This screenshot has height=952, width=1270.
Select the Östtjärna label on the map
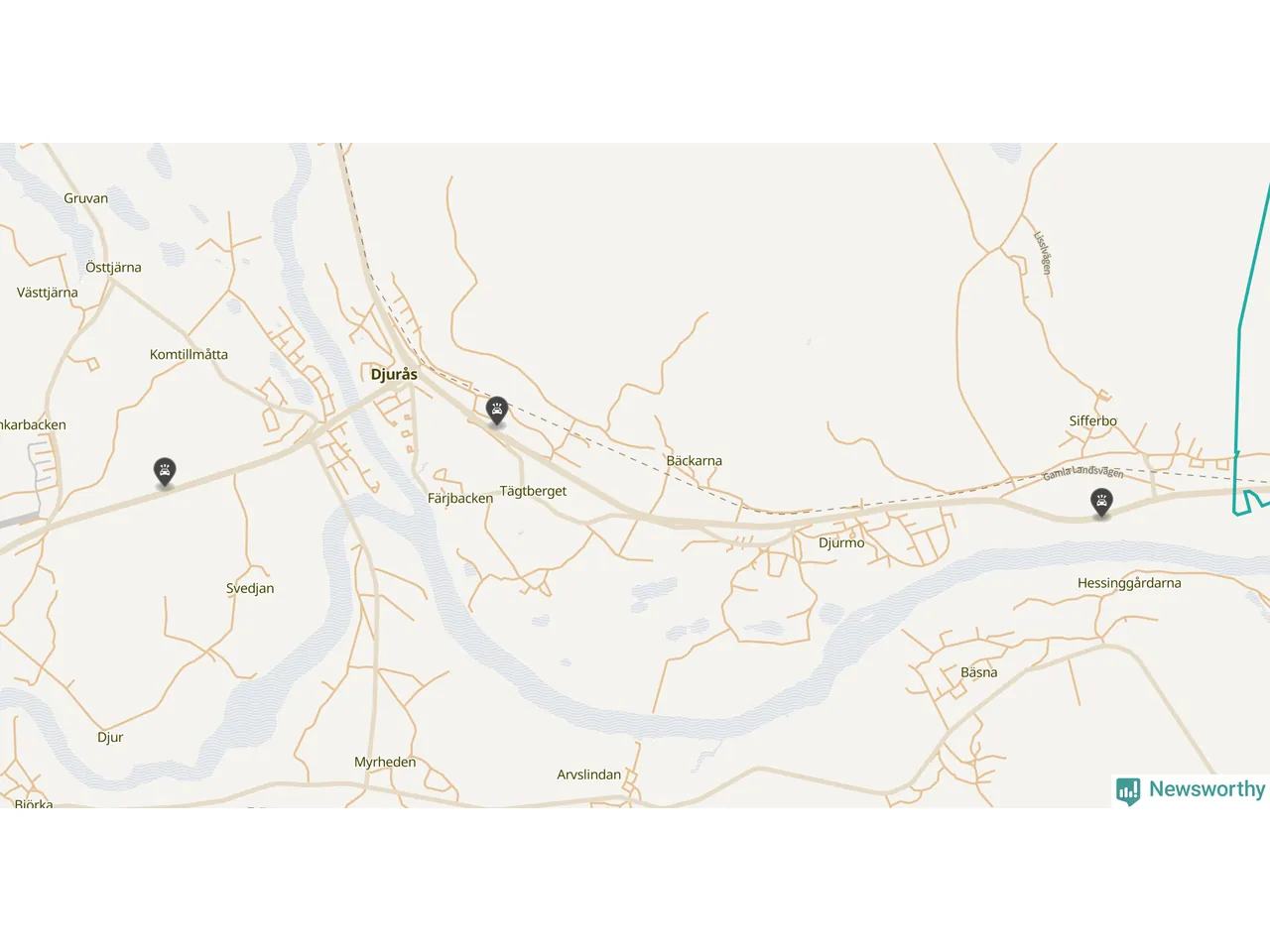click(x=113, y=267)
